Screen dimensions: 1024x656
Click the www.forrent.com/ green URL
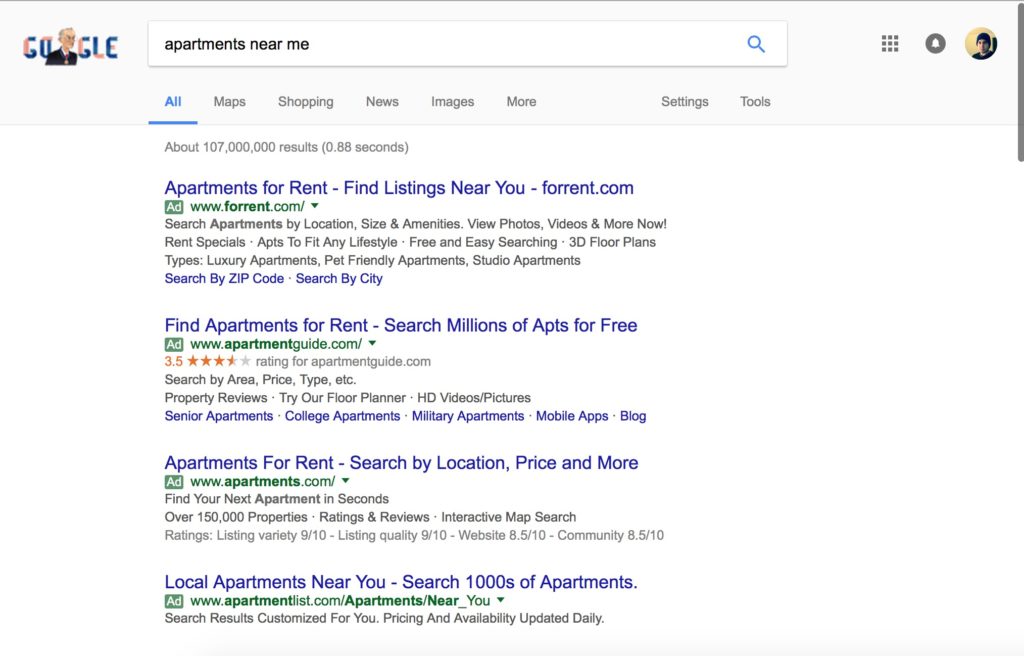(x=248, y=207)
